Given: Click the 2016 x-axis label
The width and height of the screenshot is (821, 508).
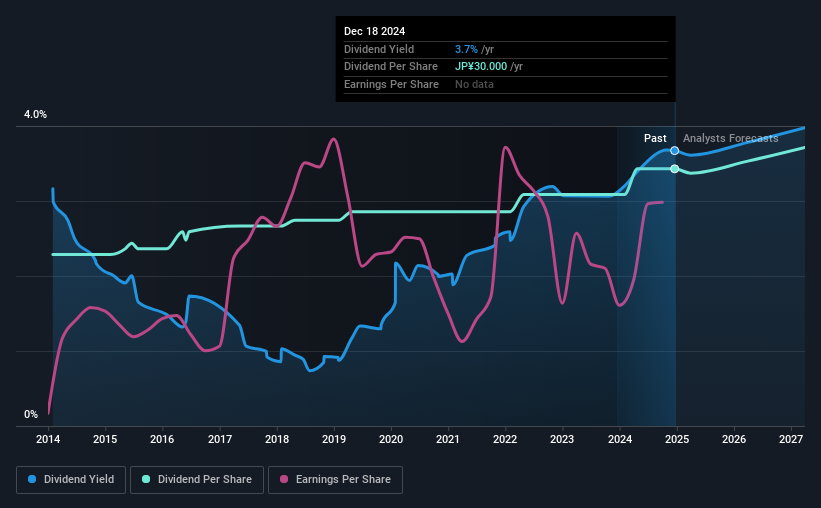Looking at the screenshot, I should (162, 439).
